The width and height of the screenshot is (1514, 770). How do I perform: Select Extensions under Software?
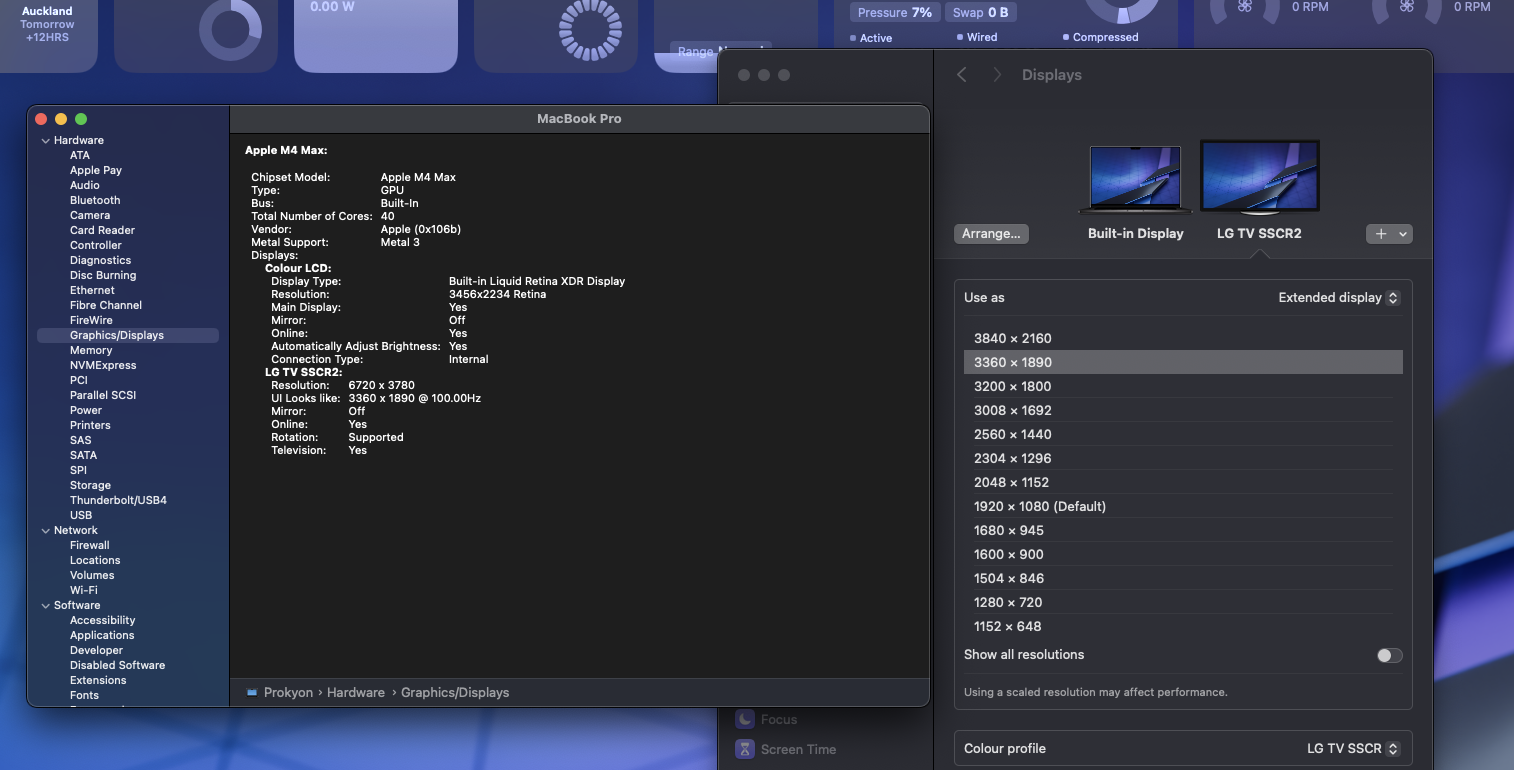tap(98, 680)
